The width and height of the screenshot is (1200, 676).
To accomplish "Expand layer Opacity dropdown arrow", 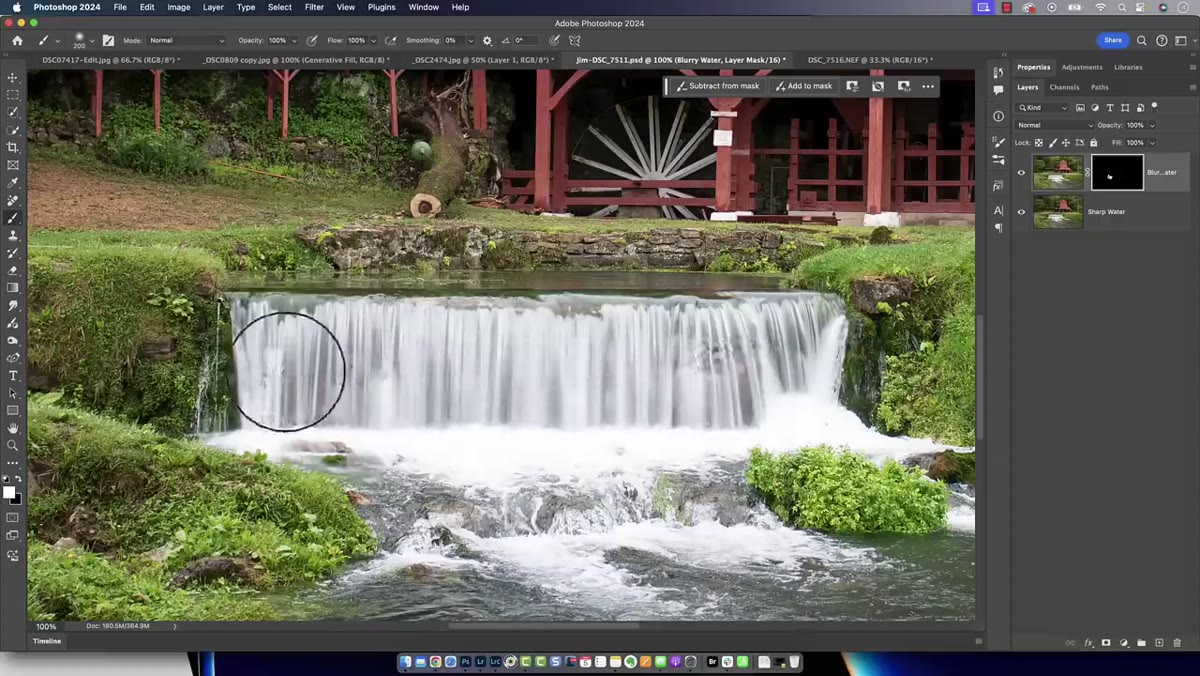I will pyautogui.click(x=1152, y=125).
